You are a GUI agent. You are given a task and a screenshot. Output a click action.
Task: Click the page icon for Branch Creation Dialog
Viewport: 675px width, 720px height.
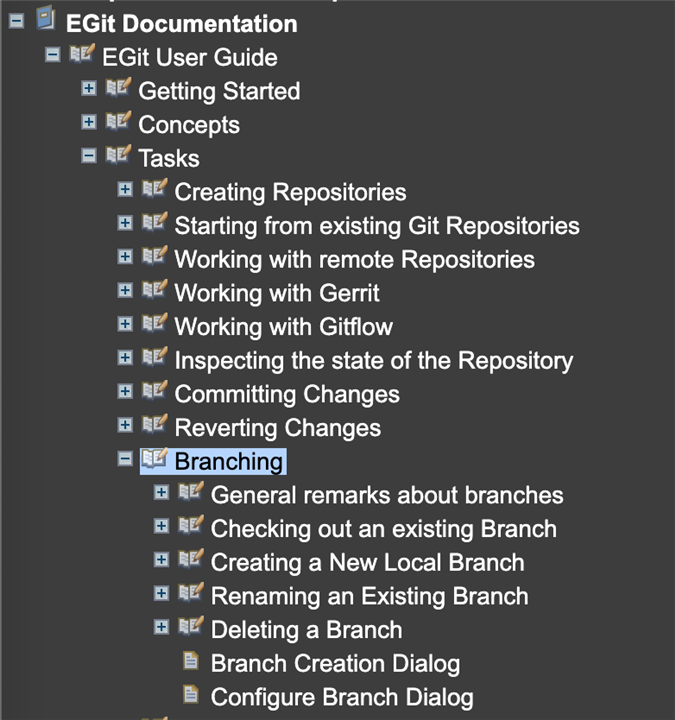pyautogui.click(x=191, y=660)
